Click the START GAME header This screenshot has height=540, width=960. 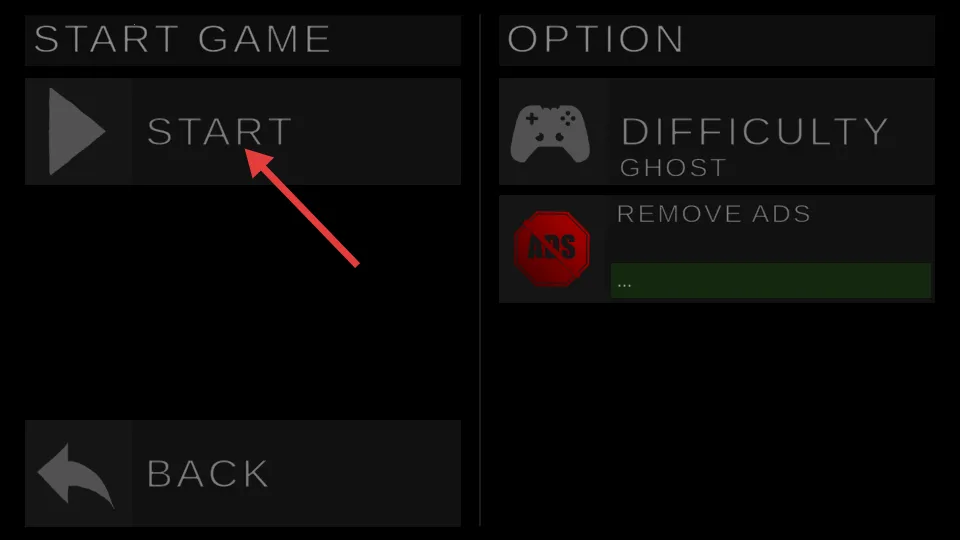click(182, 39)
